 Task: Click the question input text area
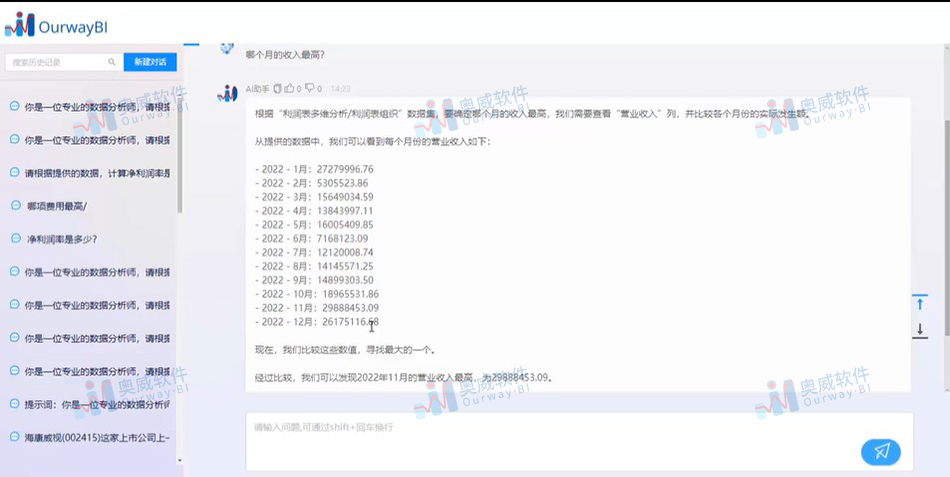(x=579, y=441)
